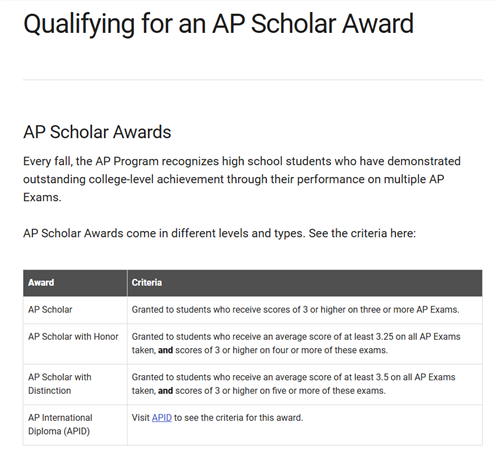The height and width of the screenshot is (451, 500).
Task: Click bold 'and' in the Distinction criteria
Action: tap(165, 391)
